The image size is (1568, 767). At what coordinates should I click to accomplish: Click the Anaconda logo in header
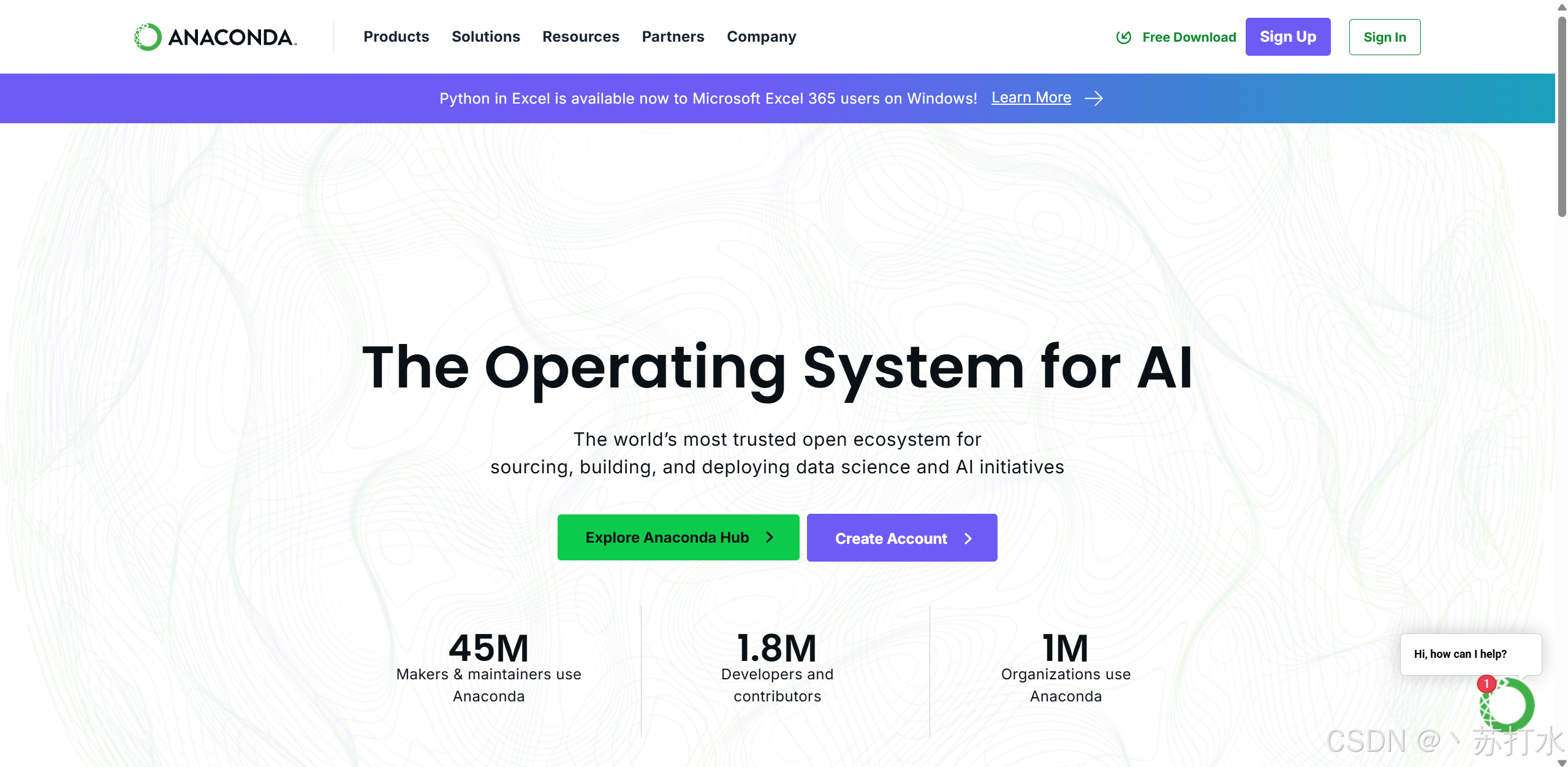(x=215, y=37)
